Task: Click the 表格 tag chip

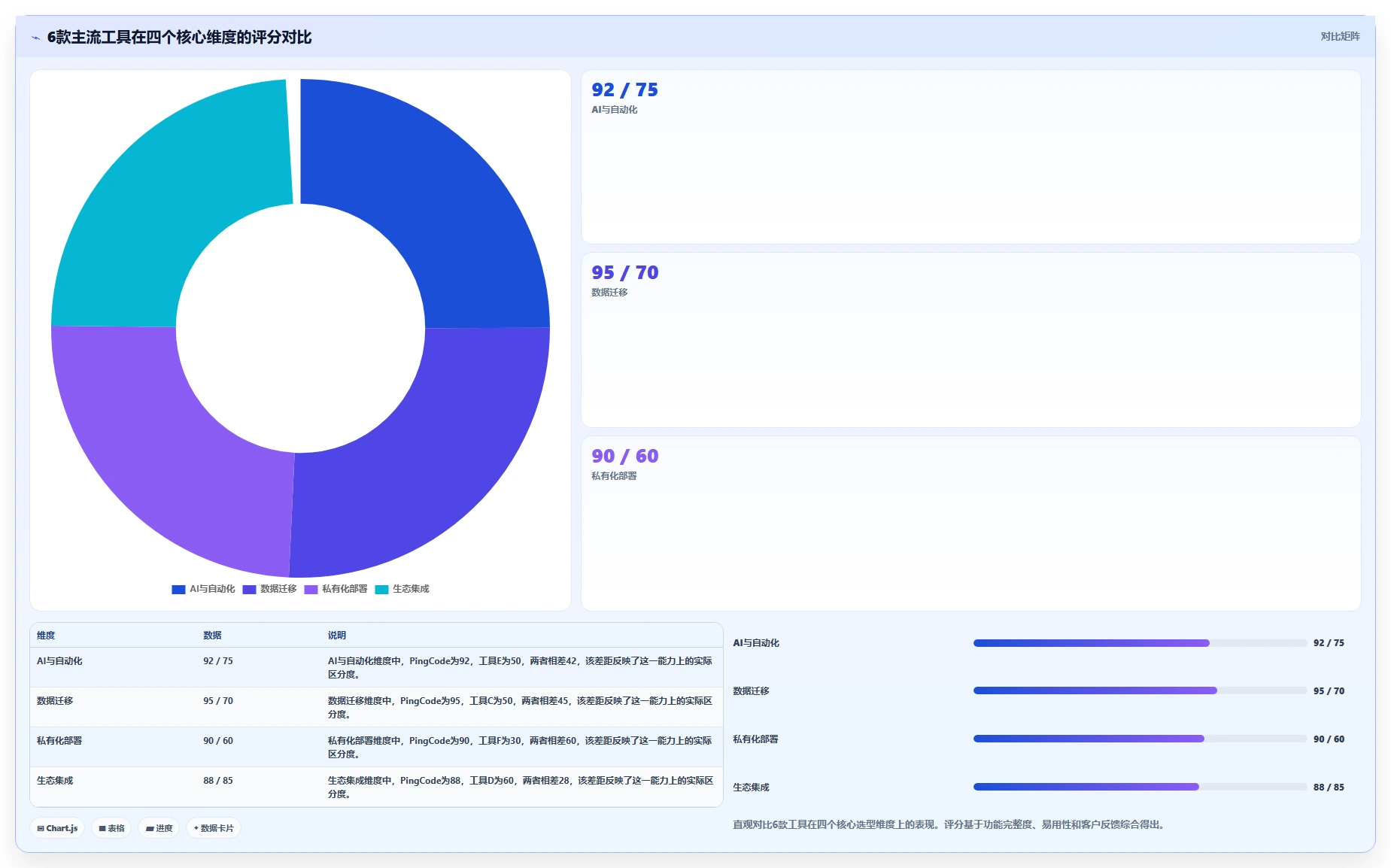Action: [x=111, y=828]
